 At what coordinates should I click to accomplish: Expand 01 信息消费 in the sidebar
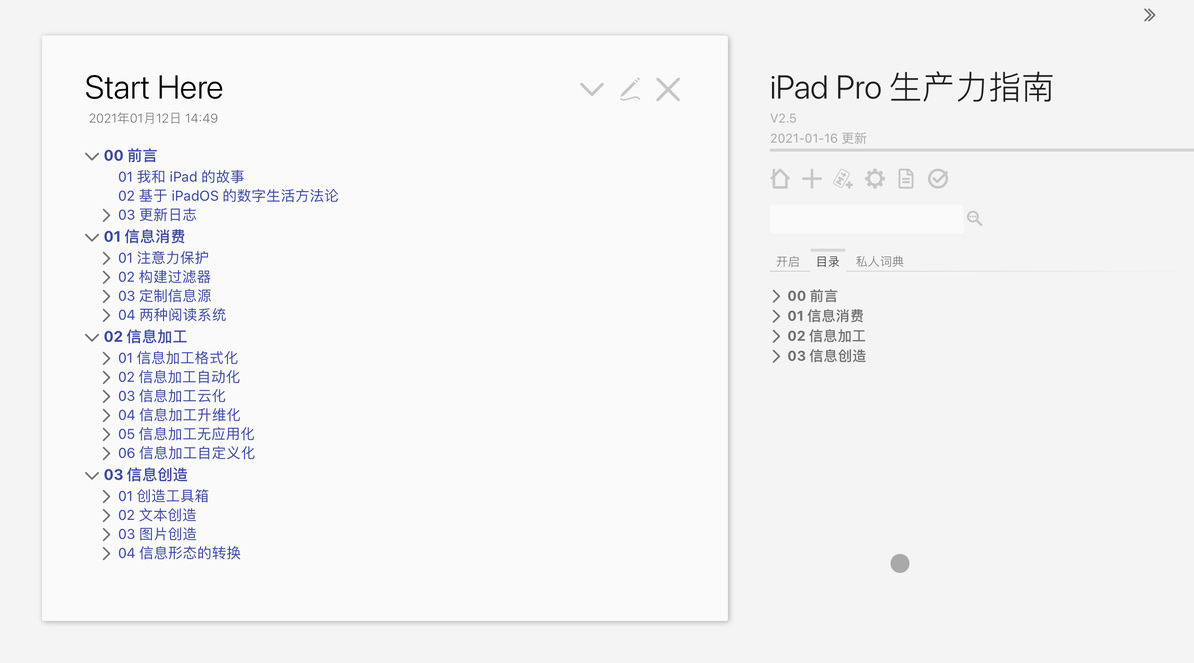[776, 316]
